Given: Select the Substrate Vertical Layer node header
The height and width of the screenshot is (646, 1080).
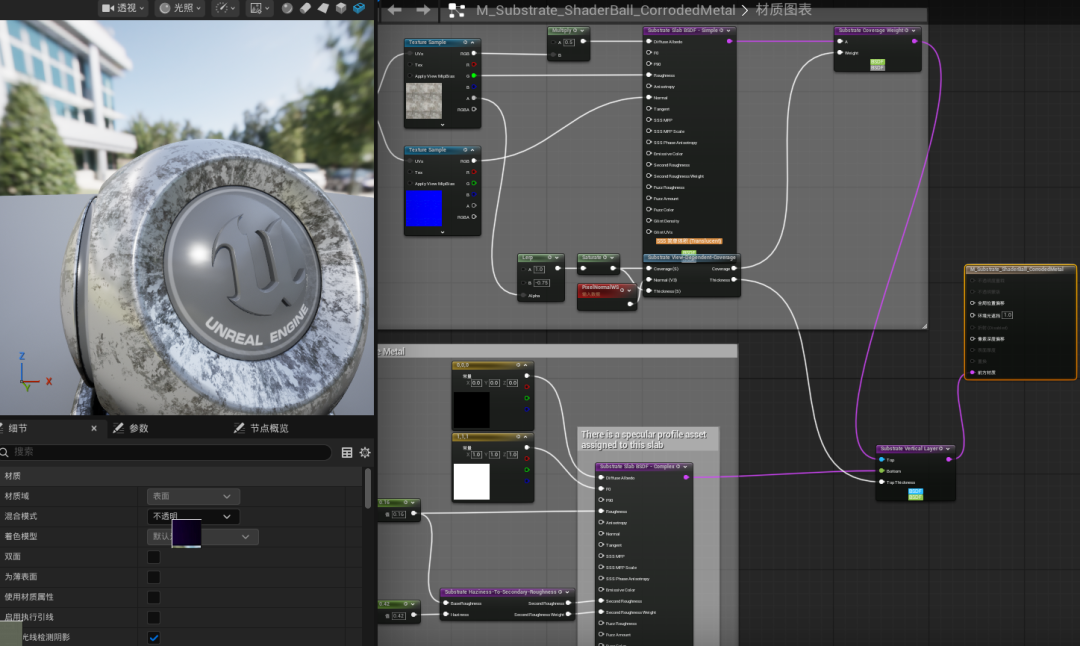Looking at the screenshot, I should tap(915, 448).
